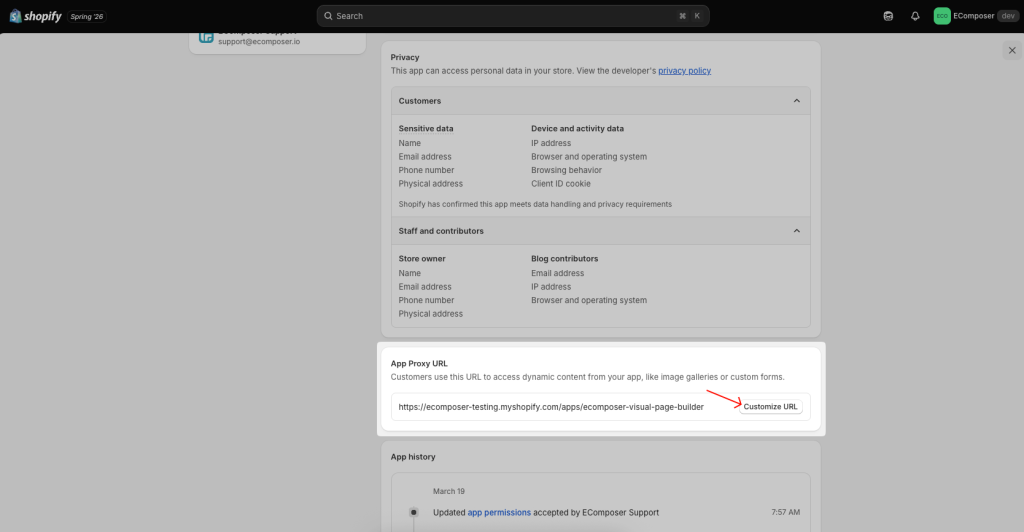Image resolution: width=1024 pixels, height=532 pixels.
Task: Open the EComposer account menu
Action: [976, 16]
